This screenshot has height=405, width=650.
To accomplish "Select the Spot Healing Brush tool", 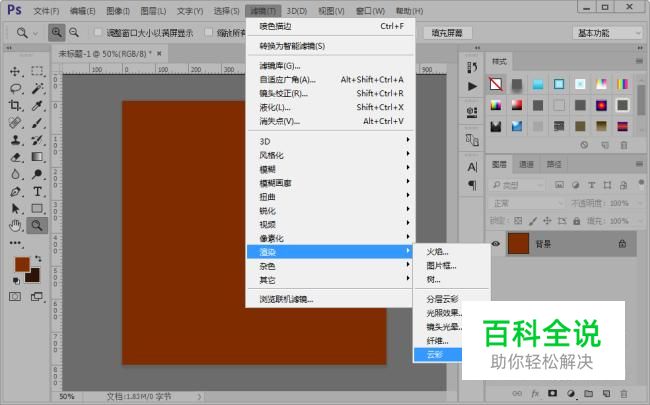I will (15, 123).
